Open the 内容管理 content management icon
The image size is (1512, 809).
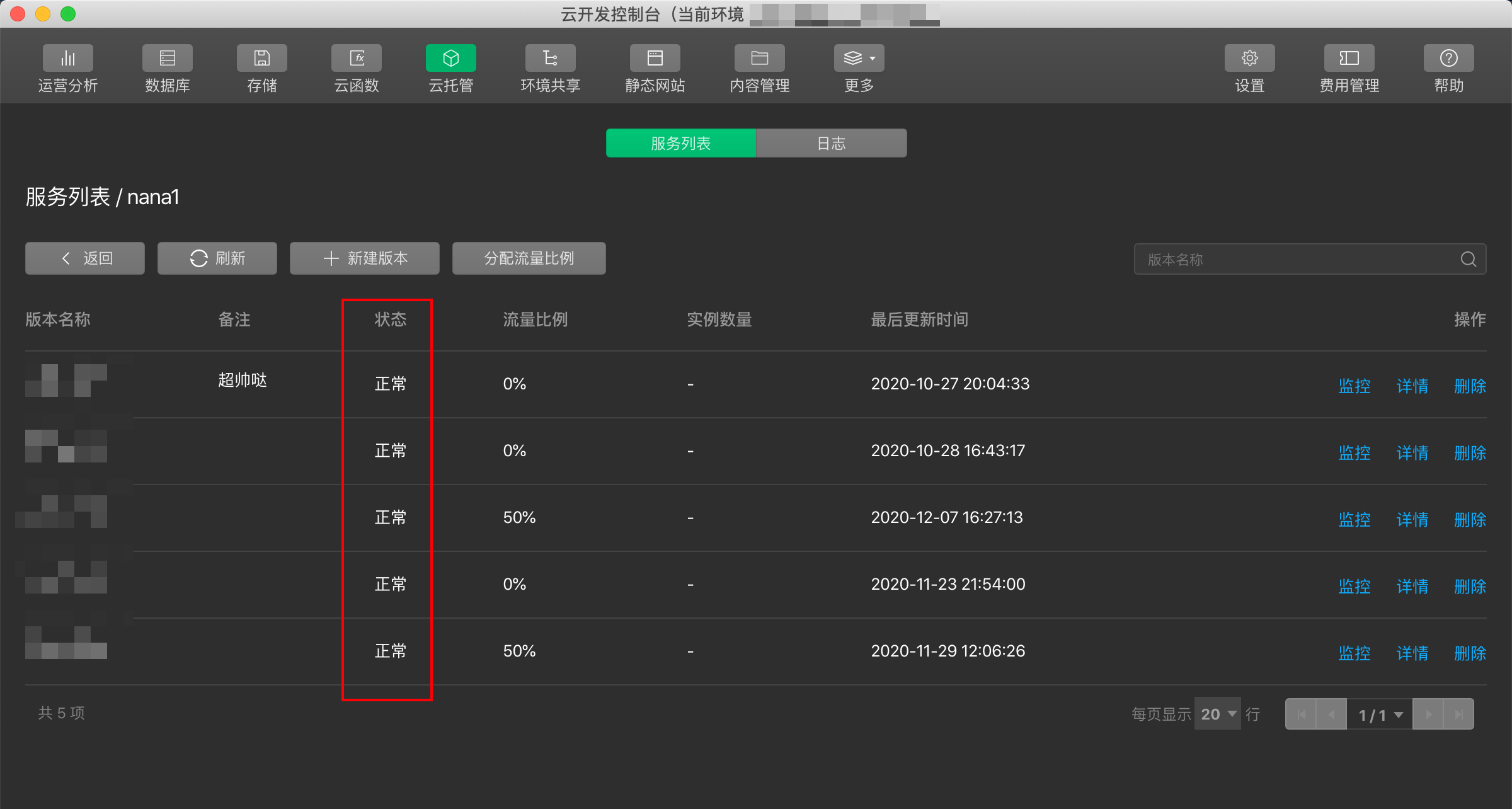pyautogui.click(x=759, y=59)
